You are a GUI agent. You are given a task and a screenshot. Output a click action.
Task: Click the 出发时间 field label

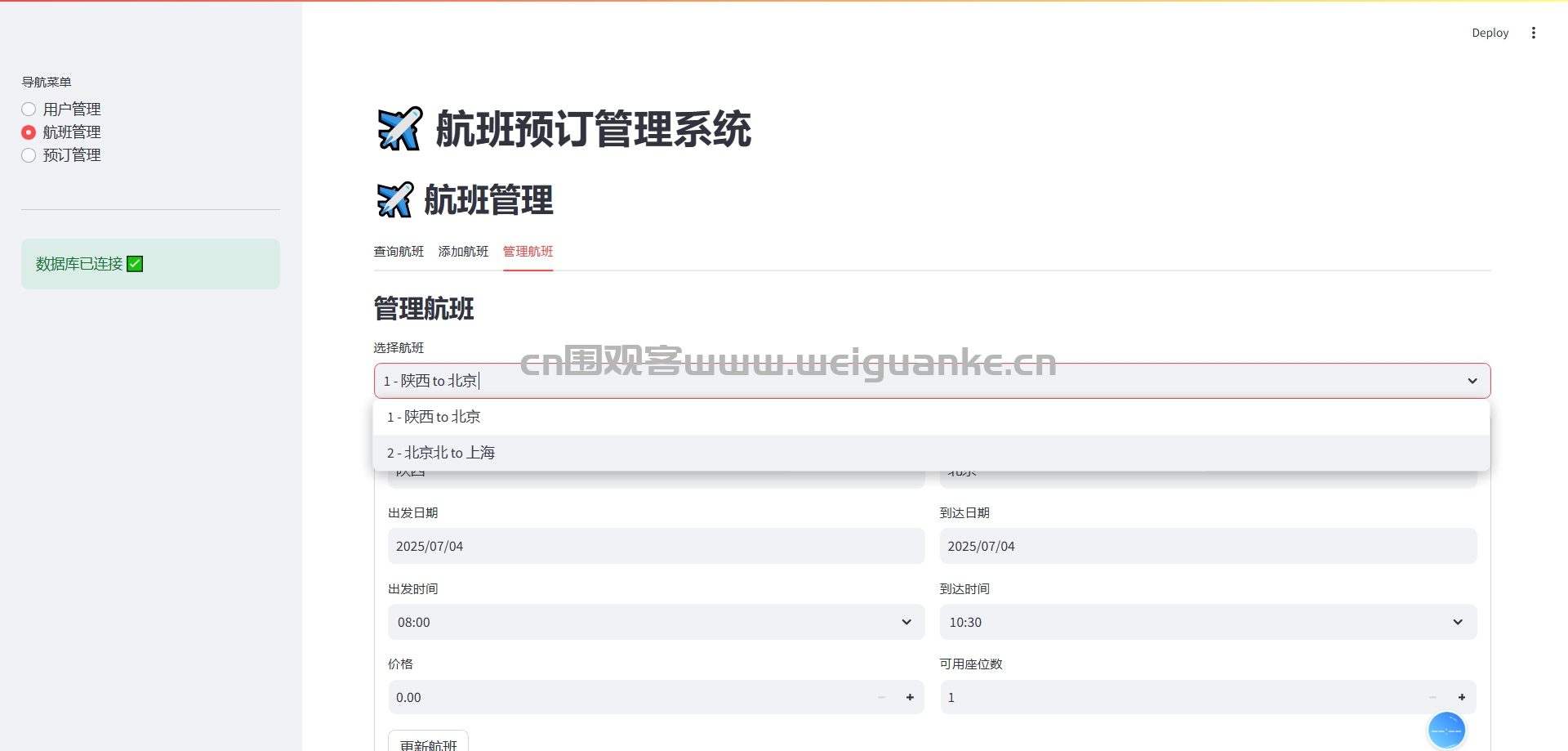pos(413,588)
